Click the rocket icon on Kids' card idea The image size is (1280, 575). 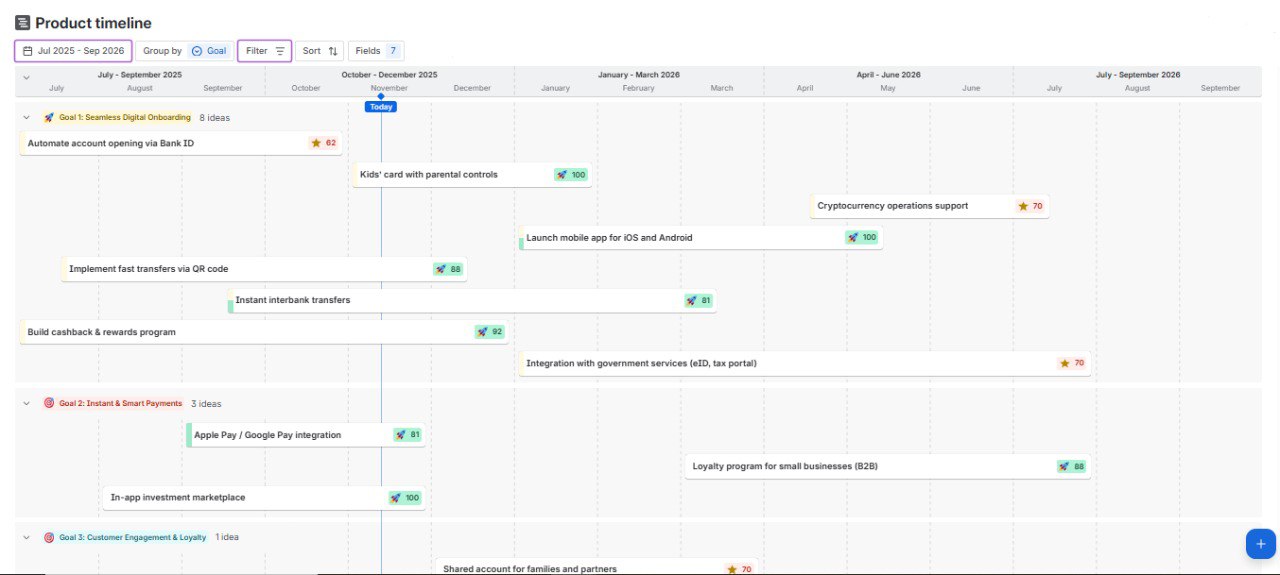pyautogui.click(x=562, y=175)
